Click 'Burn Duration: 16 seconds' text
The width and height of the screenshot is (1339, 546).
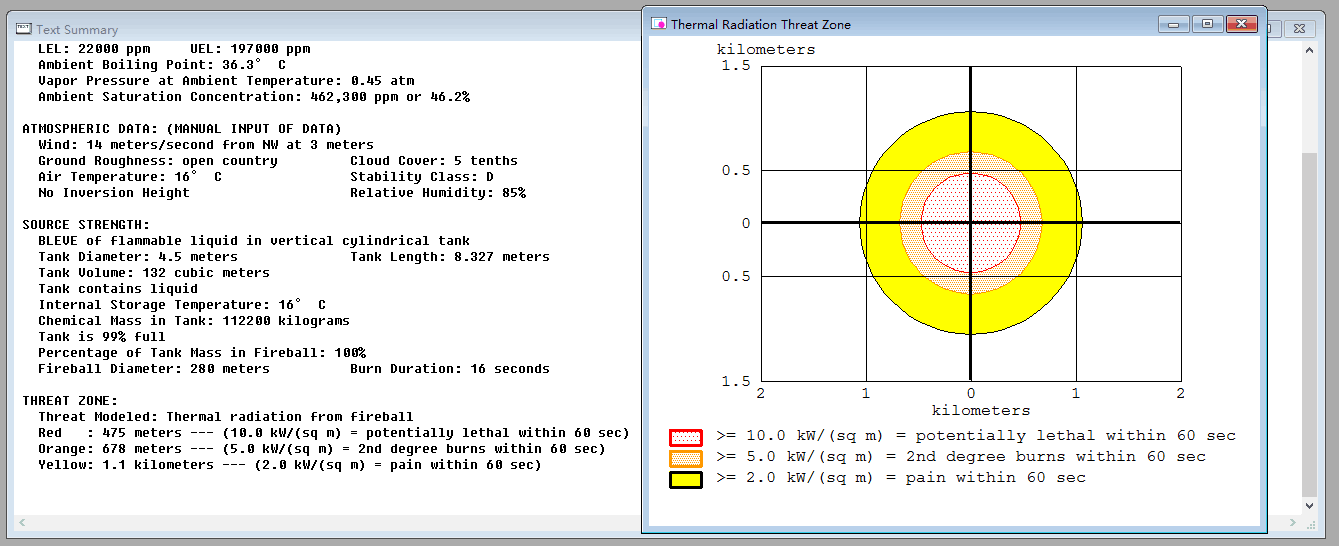coord(450,369)
